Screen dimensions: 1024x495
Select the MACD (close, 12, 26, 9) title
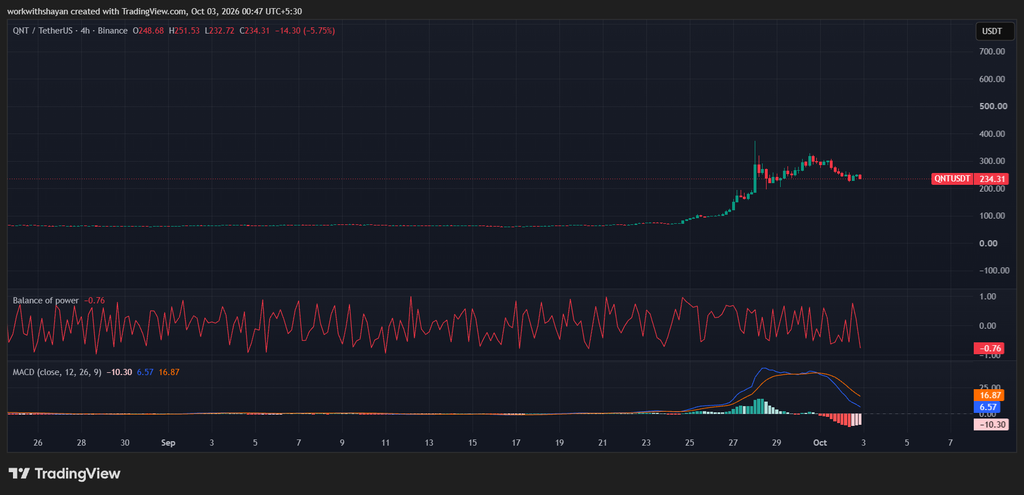58,372
